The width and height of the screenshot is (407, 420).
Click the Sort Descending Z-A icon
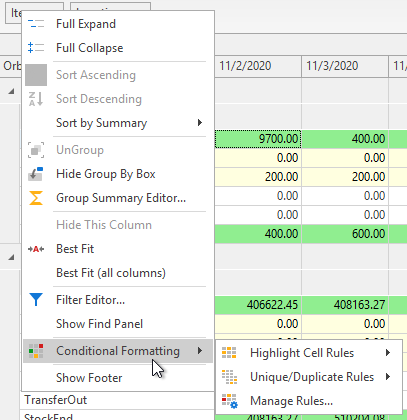click(x=36, y=99)
